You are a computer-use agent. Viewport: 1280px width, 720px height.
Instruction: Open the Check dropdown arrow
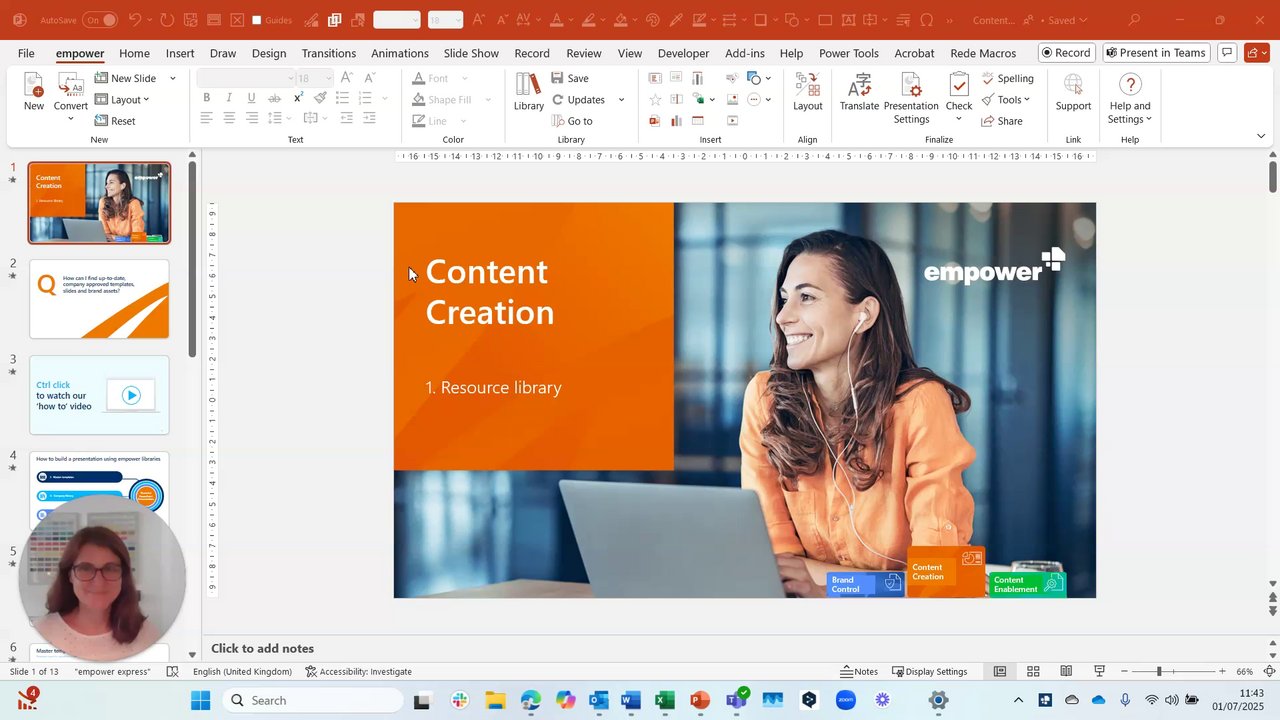click(959, 119)
